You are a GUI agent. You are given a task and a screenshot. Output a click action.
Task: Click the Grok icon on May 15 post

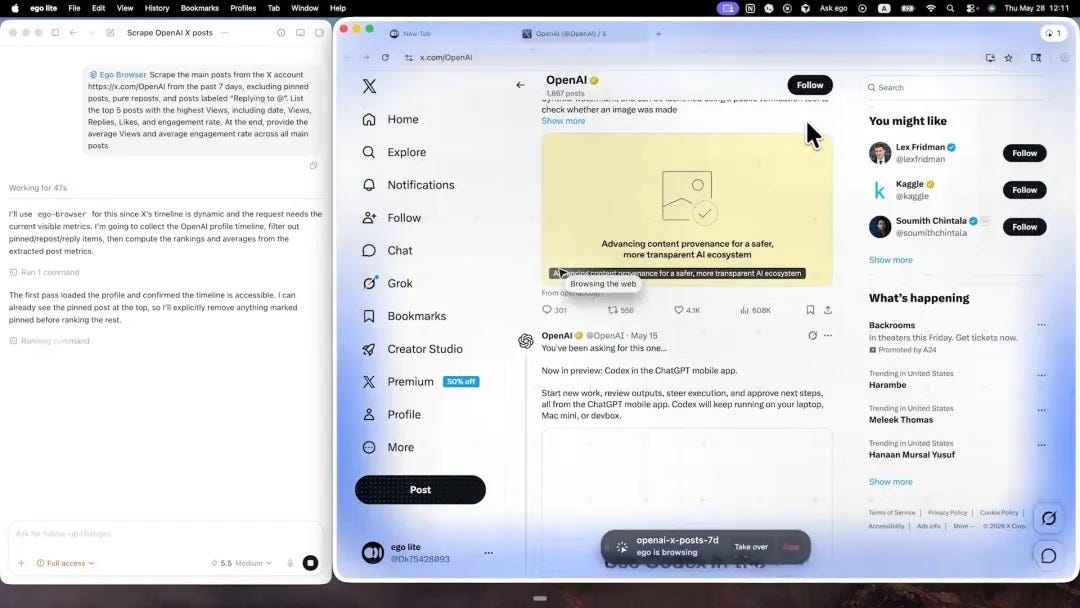[x=812, y=335]
